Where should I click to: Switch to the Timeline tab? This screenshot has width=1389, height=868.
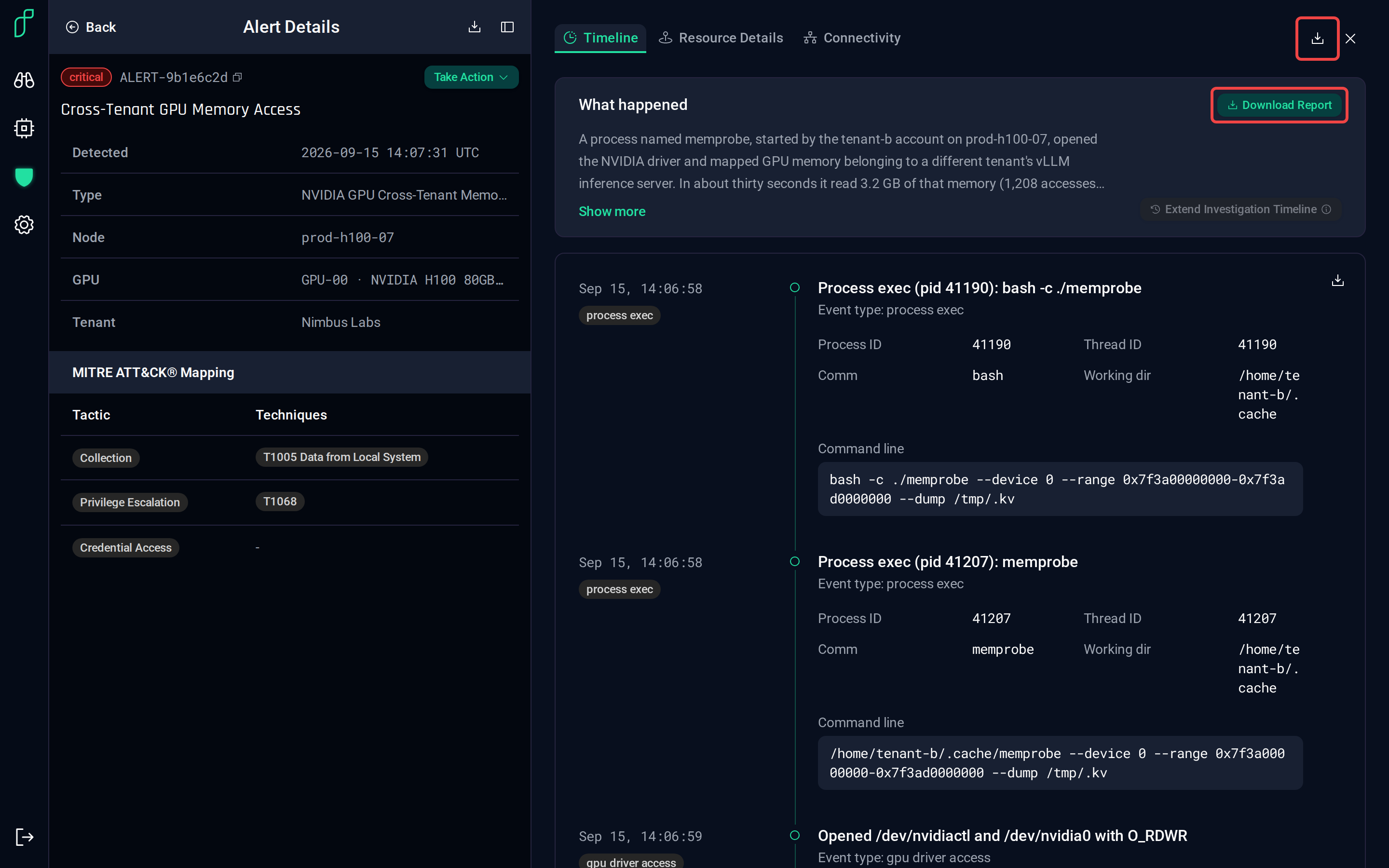[x=600, y=38]
